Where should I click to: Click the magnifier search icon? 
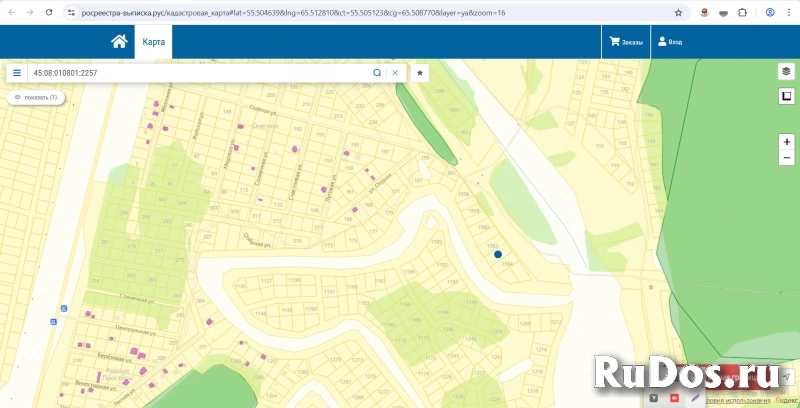click(x=377, y=73)
